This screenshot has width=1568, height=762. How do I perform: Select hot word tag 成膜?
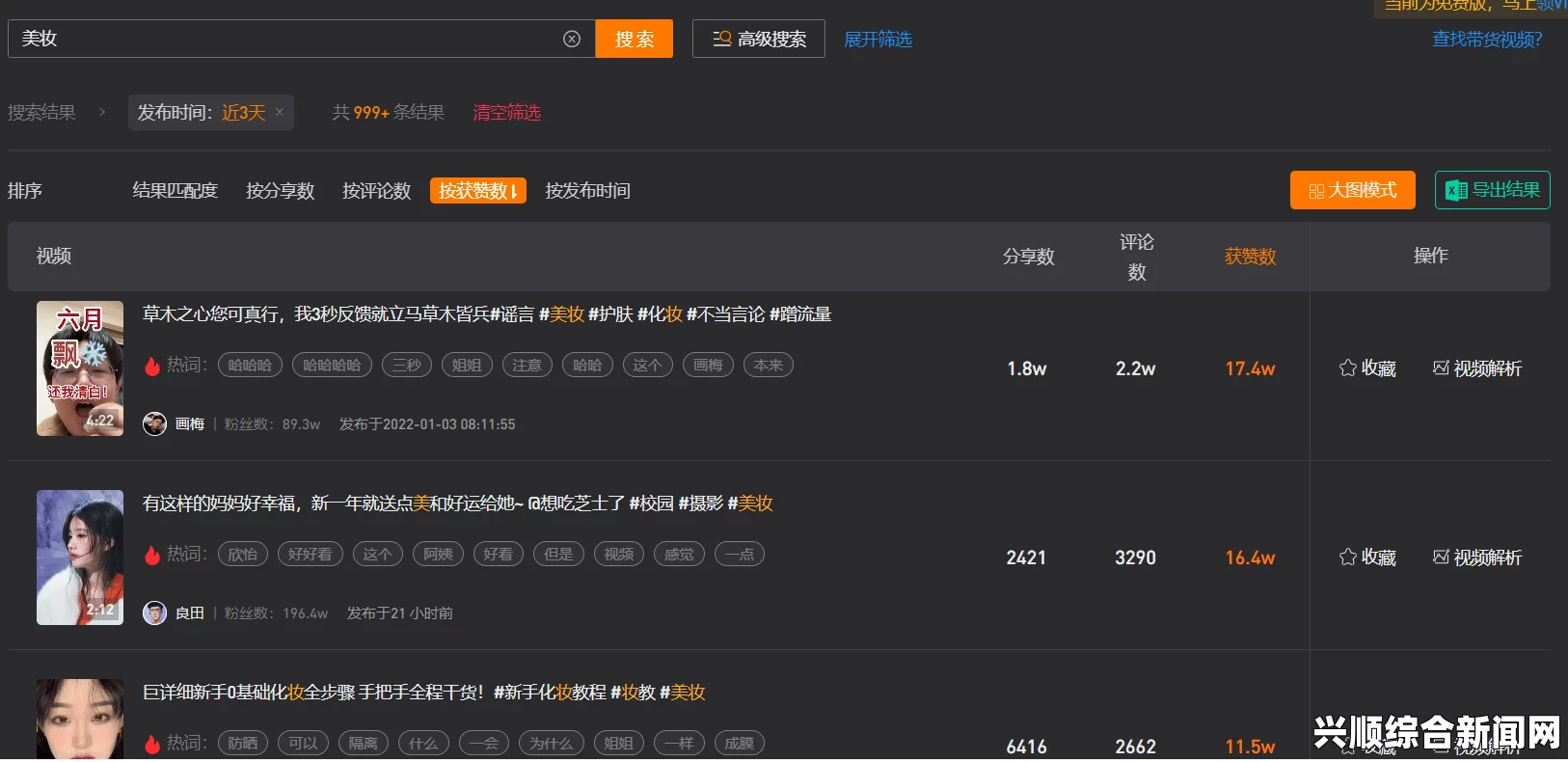740,744
